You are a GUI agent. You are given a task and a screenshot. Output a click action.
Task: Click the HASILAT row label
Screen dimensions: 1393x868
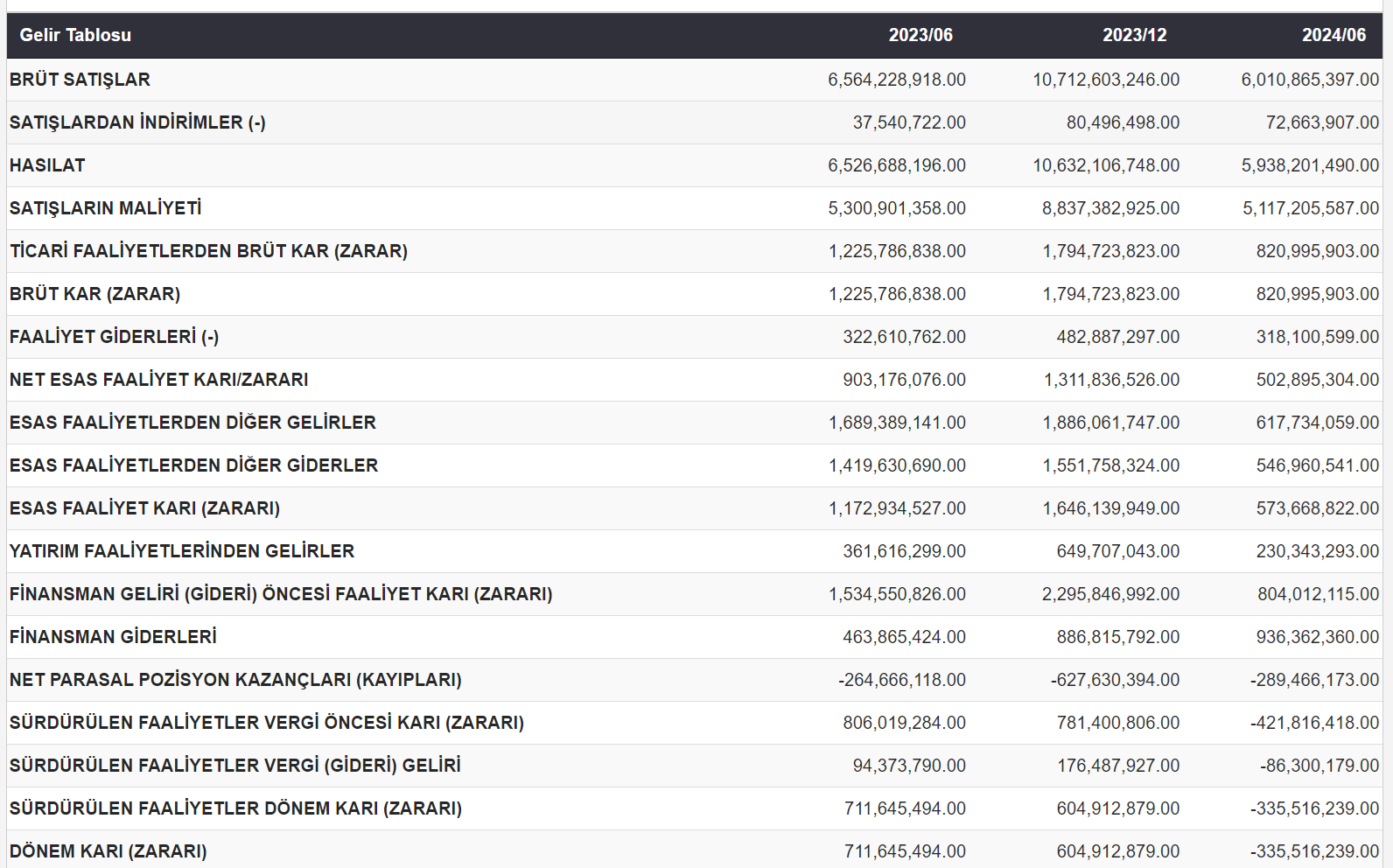click(47, 165)
